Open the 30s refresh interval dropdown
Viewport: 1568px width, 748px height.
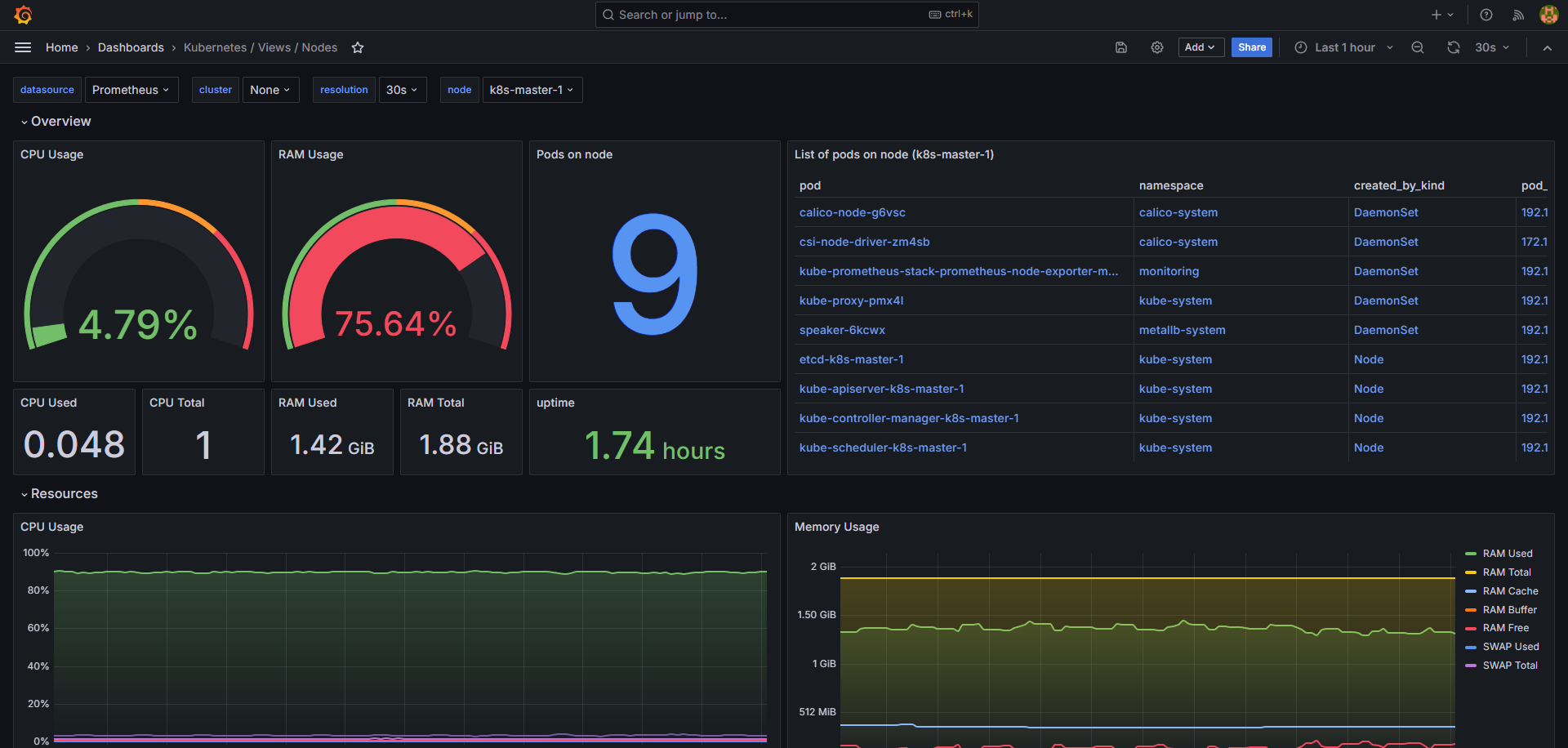[x=1492, y=47]
